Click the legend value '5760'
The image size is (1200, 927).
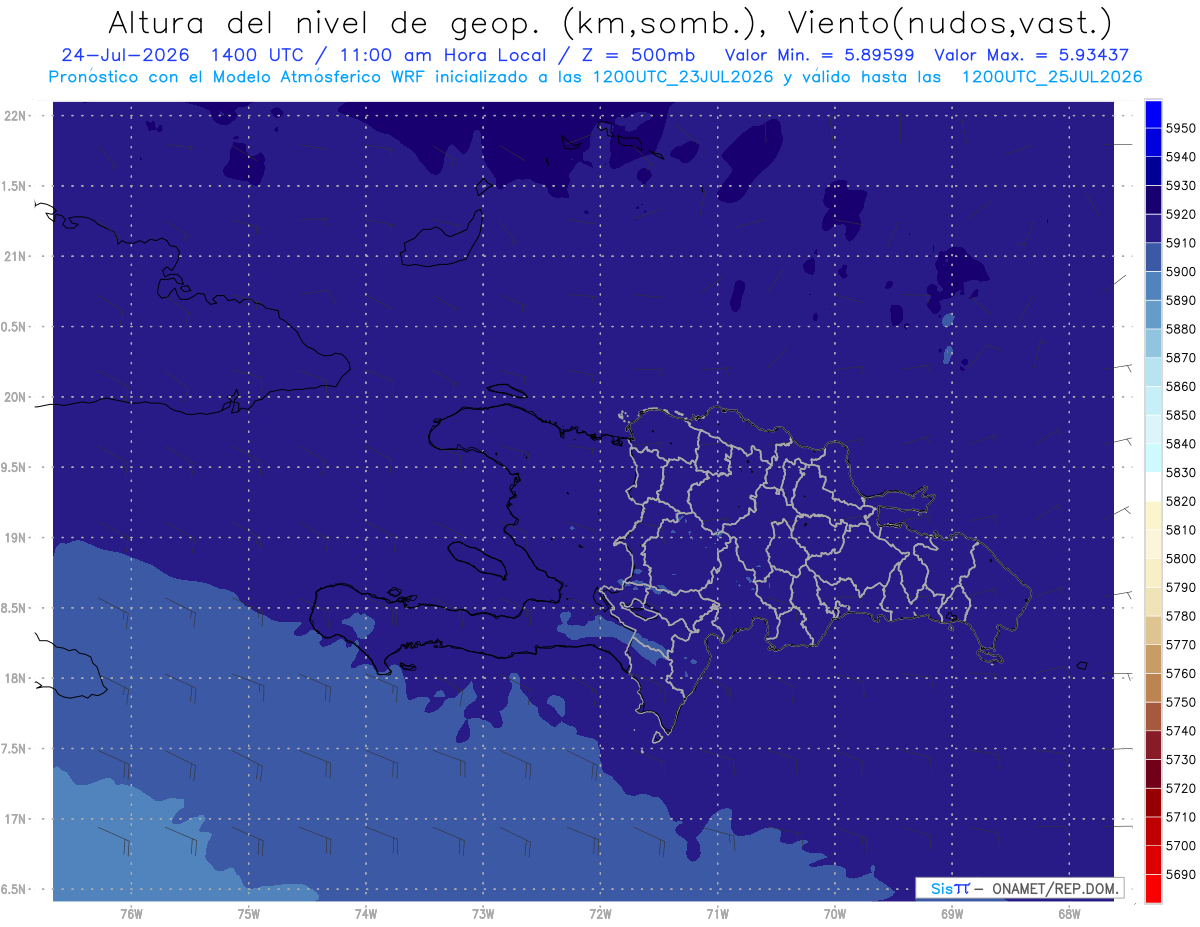tap(1180, 673)
